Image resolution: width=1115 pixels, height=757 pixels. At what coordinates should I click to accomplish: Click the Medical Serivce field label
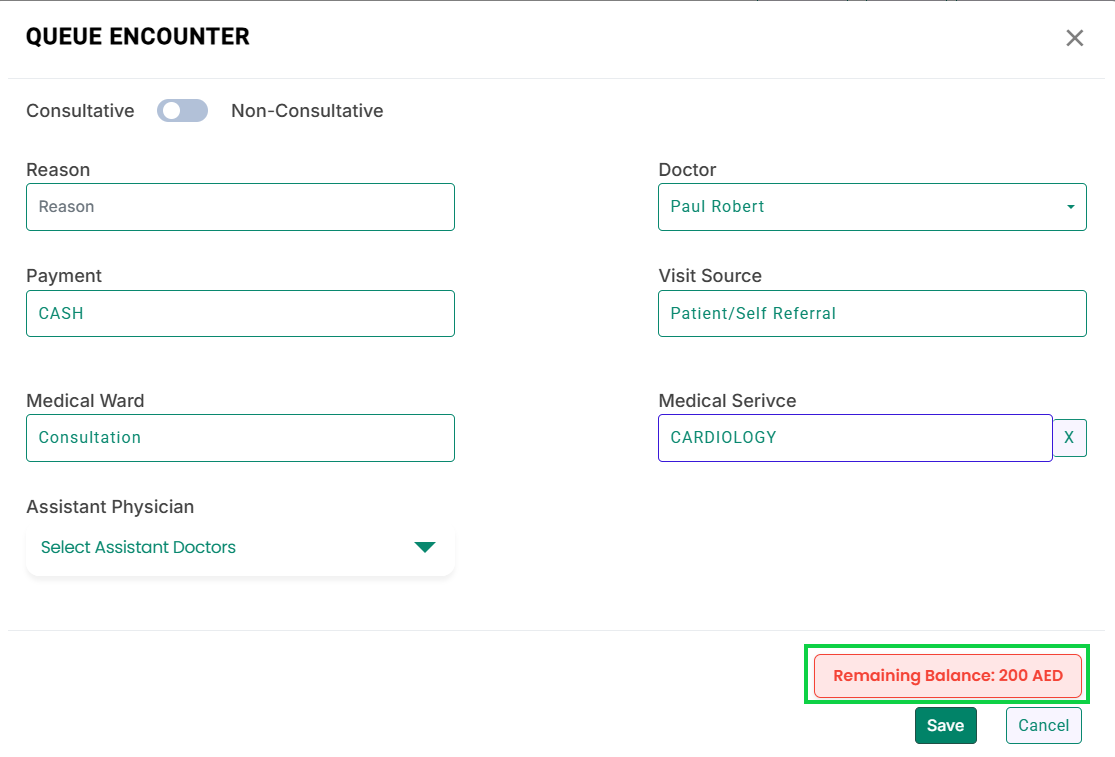(727, 401)
